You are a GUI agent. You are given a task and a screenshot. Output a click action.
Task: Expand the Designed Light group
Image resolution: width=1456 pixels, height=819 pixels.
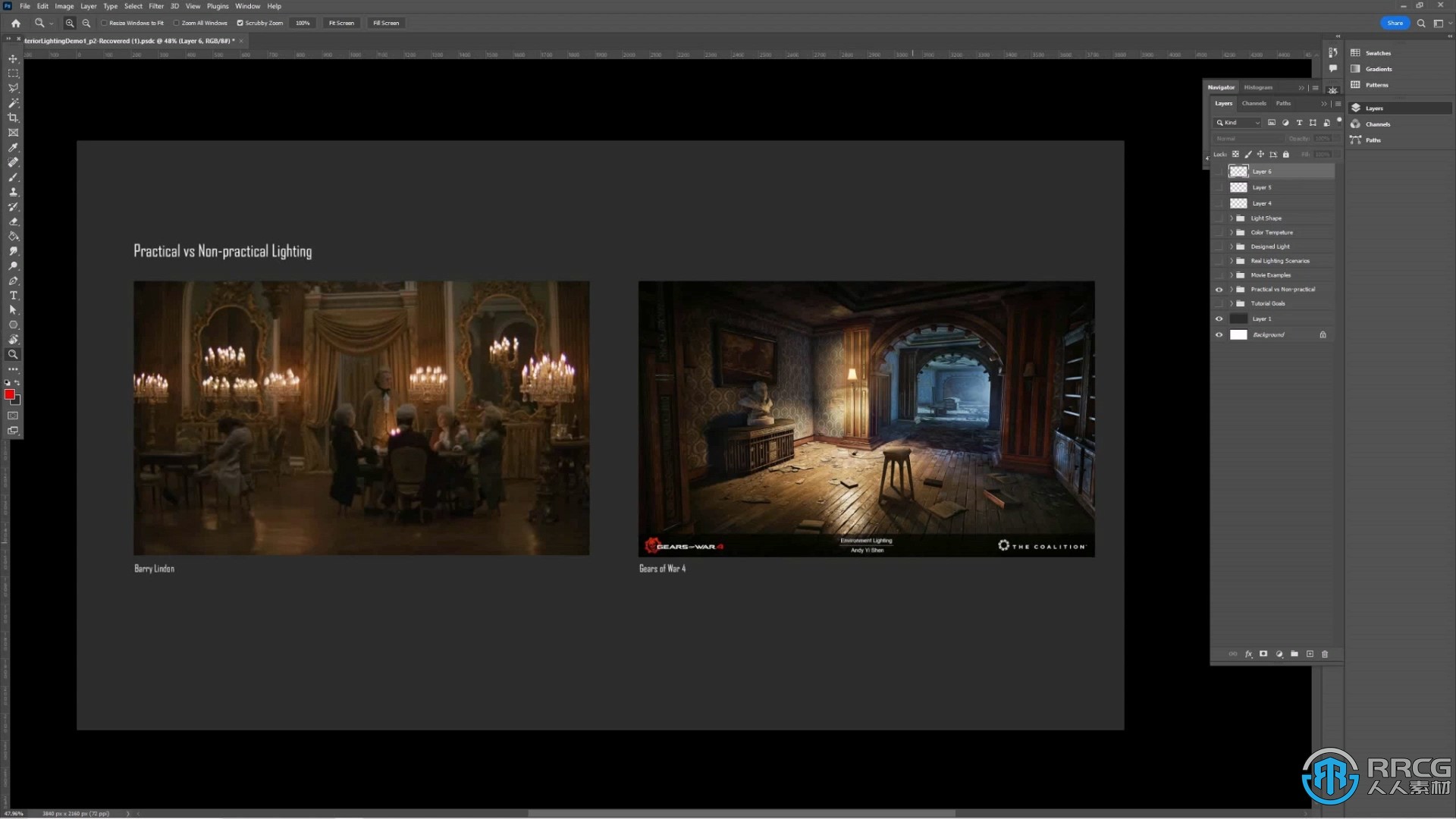(x=1231, y=247)
